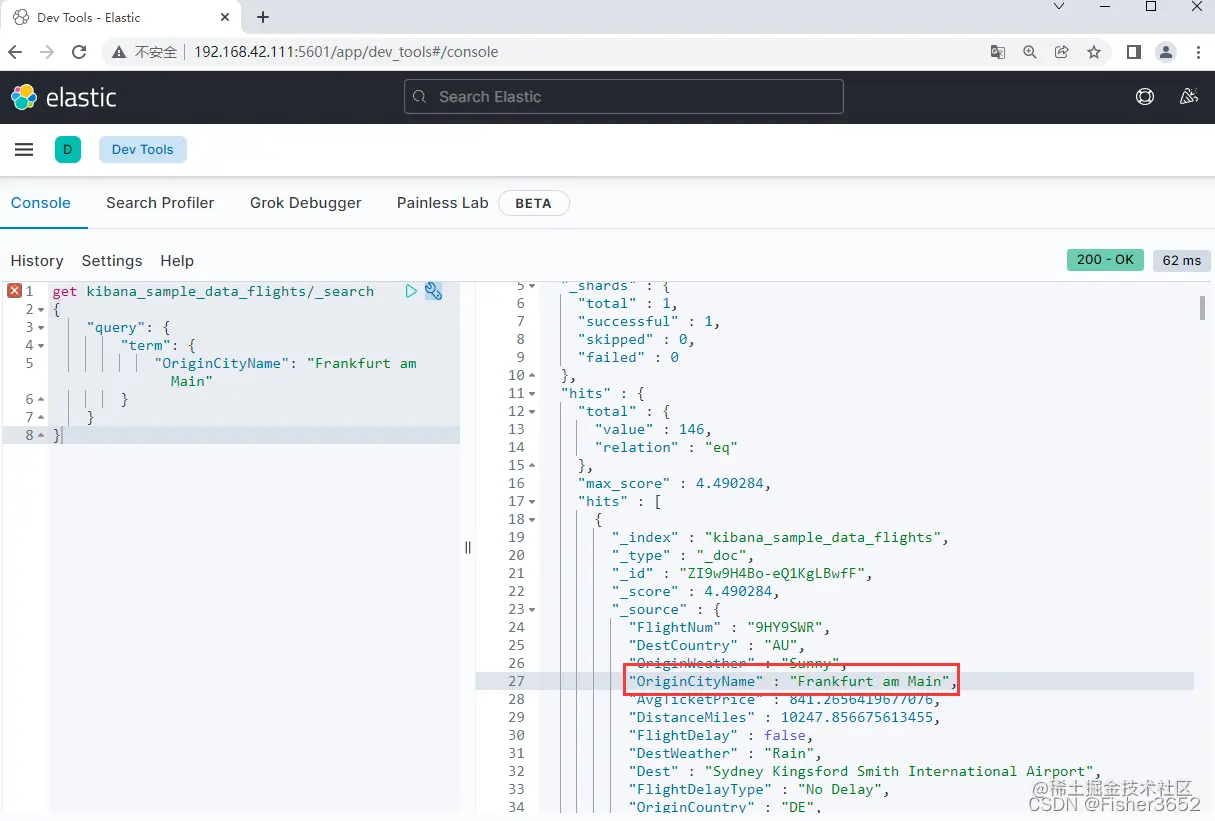1215x821 pixels.
Task: Collapse the term fold arrow on line 4
Action: click(42, 345)
